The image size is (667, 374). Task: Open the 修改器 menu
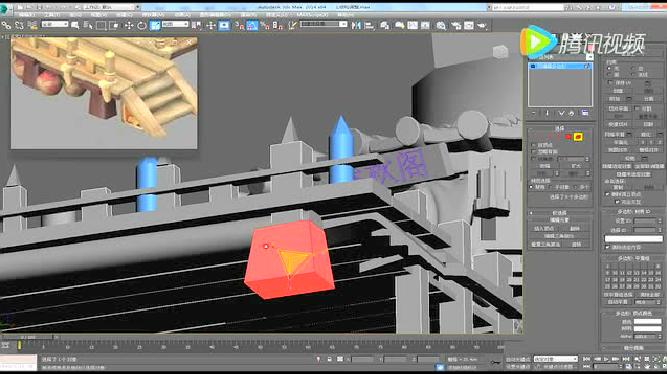click(x=153, y=15)
